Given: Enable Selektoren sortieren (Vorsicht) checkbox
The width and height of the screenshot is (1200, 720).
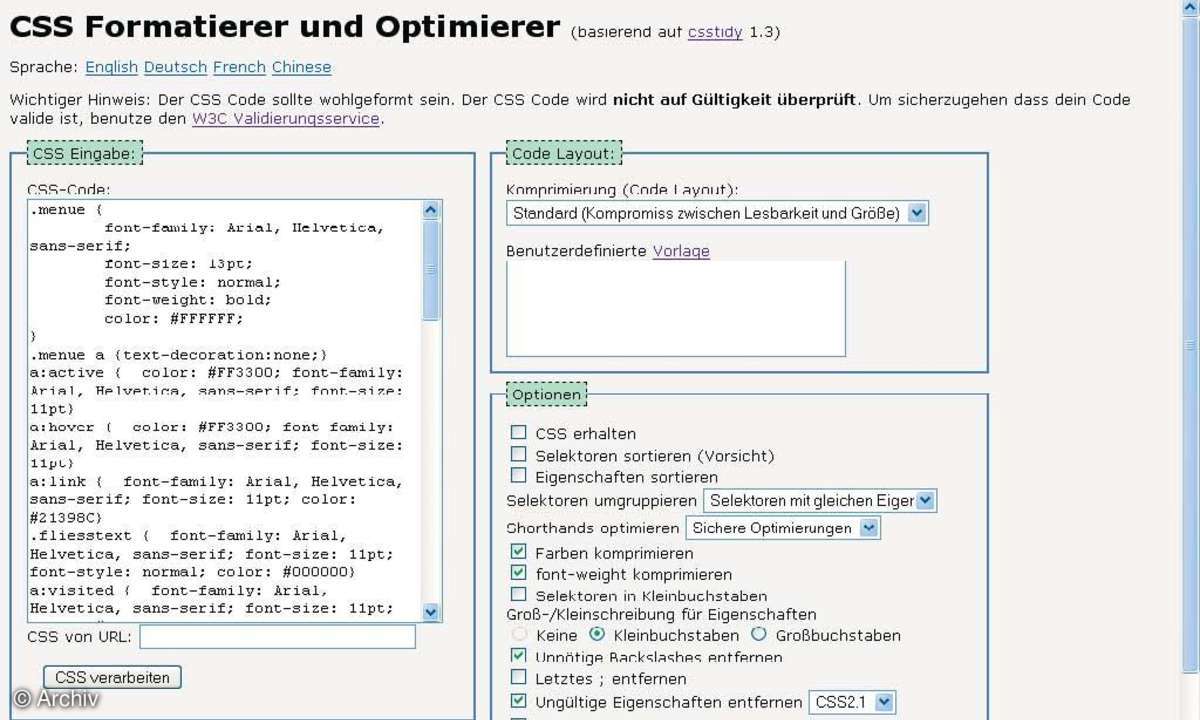Looking at the screenshot, I should pos(518,455).
